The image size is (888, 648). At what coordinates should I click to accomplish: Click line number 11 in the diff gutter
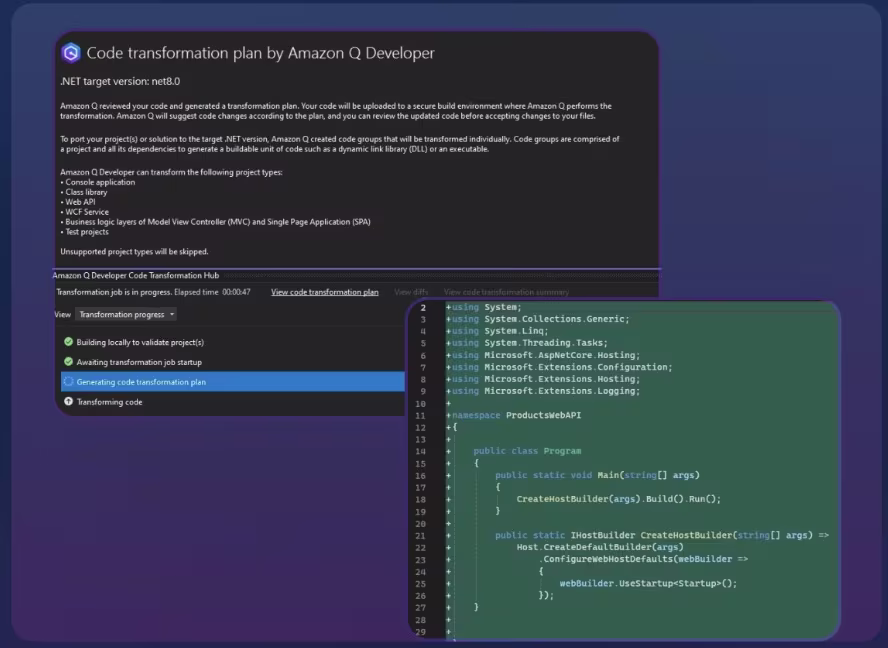(x=420, y=416)
